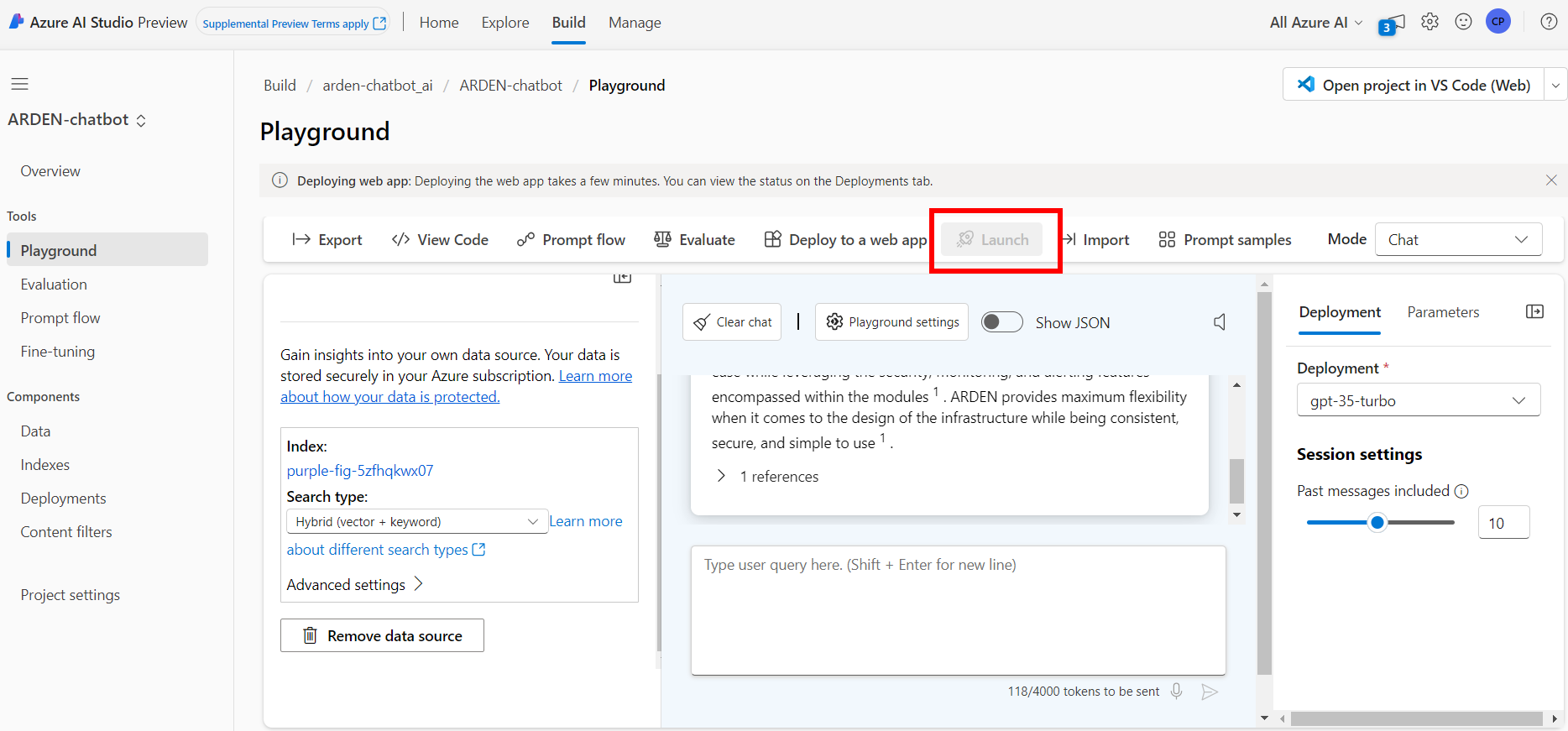Click the Launch toolbar button
The height and width of the screenshot is (731, 1568).
(x=992, y=240)
